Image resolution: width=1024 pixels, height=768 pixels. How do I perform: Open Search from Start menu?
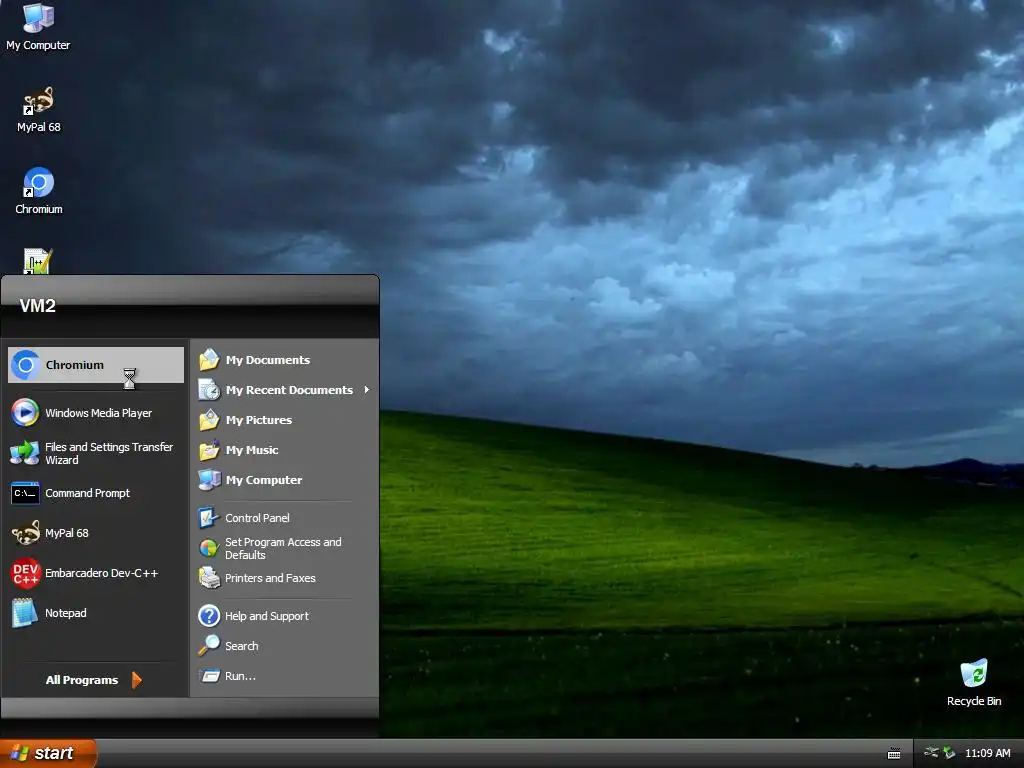click(x=285, y=646)
